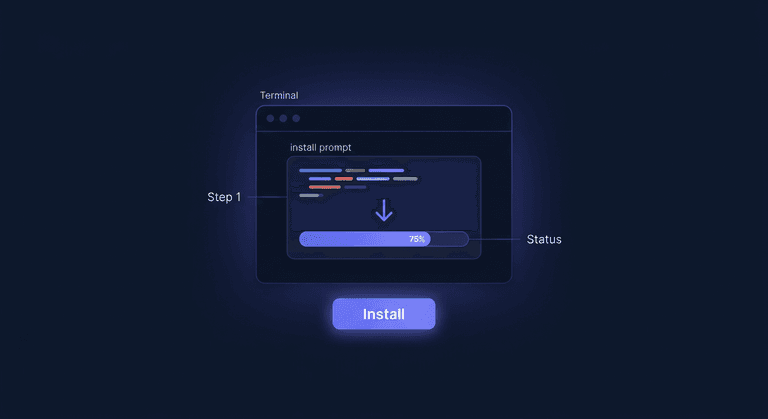
Task: Click the Status label
Action: (x=544, y=239)
